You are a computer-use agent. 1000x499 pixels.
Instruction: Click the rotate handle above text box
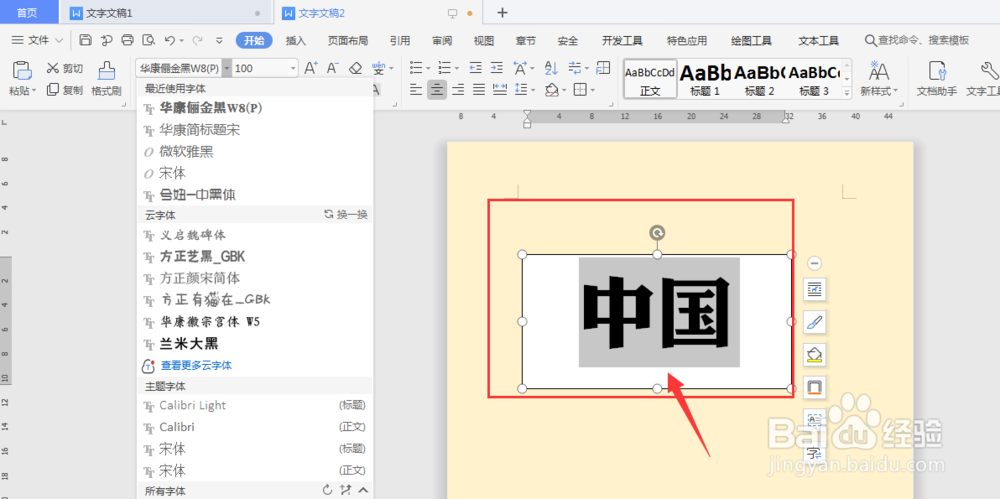point(657,233)
